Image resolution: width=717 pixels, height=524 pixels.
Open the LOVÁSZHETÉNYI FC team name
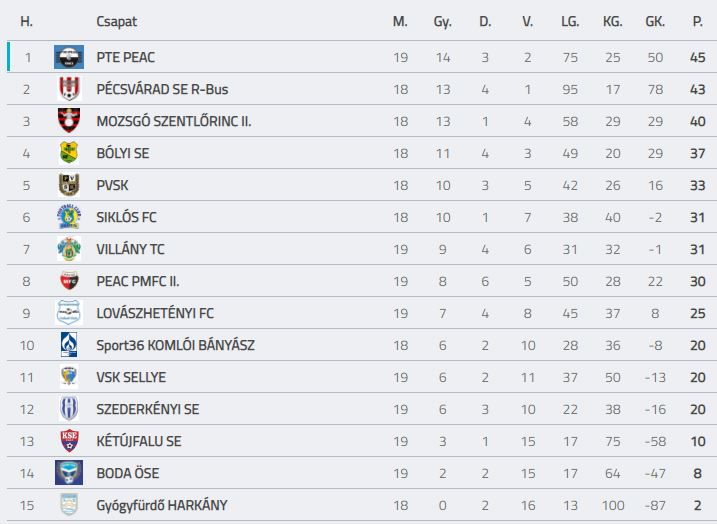(x=155, y=313)
